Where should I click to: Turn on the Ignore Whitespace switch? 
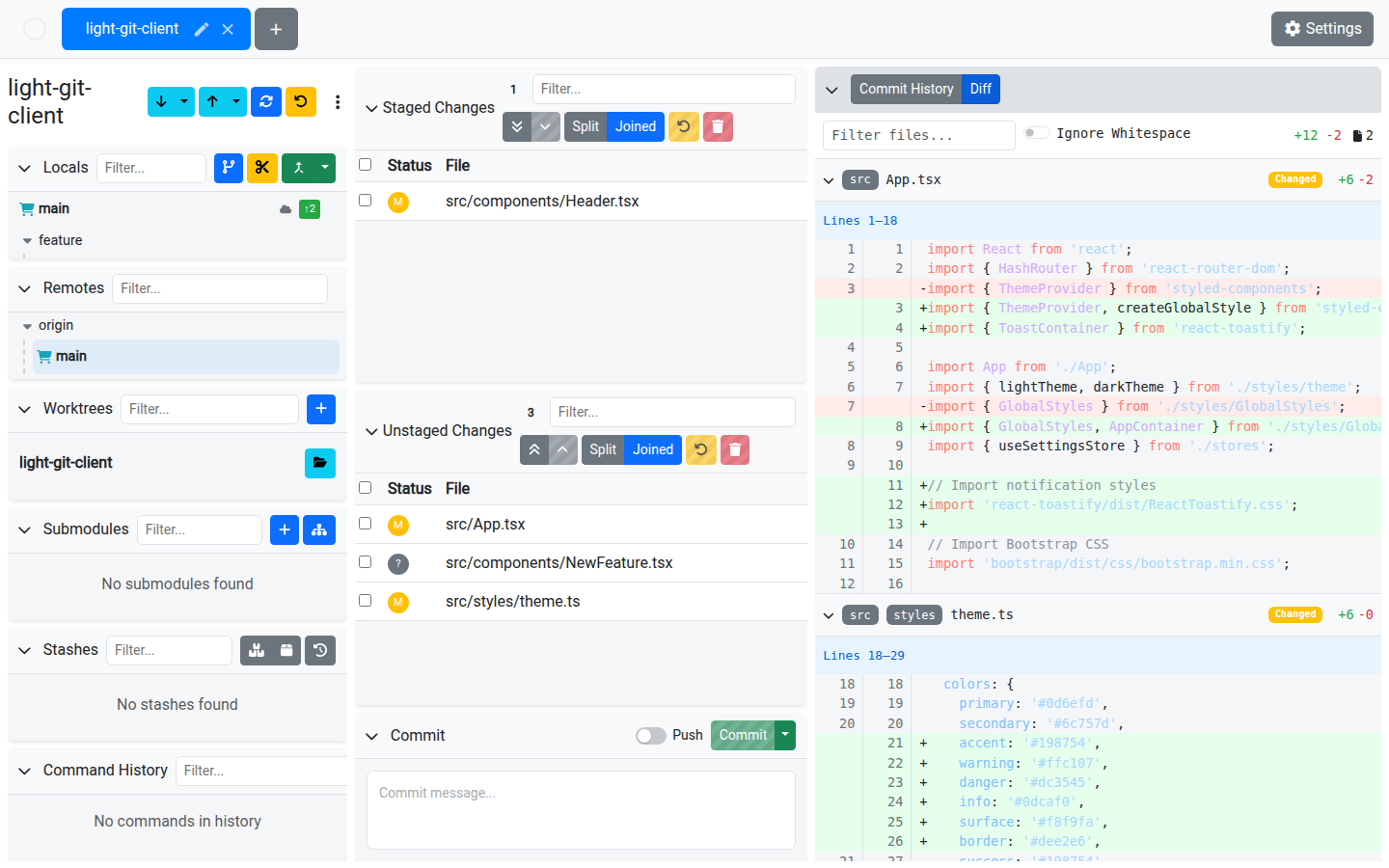(1037, 133)
